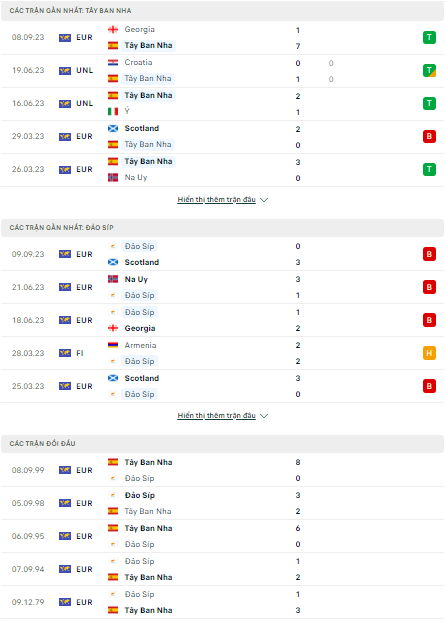Click the half-orange T badge for Croatia match
Viewport: 446px width, 624px height.
429,70
